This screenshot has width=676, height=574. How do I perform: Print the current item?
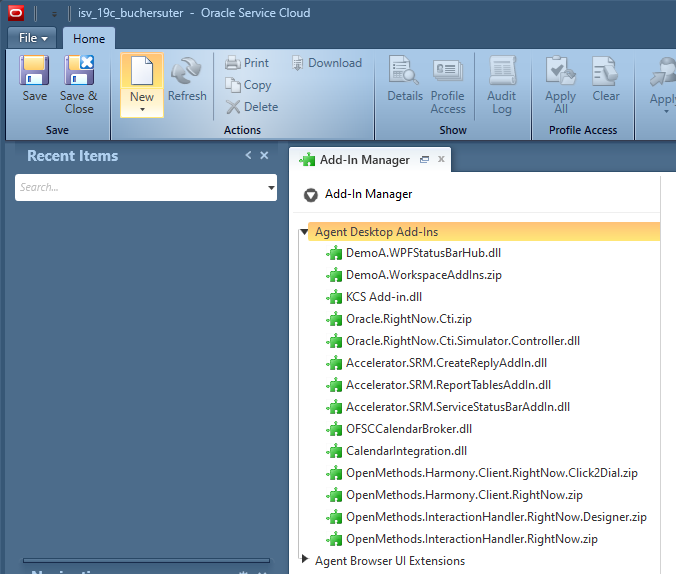tap(247, 63)
